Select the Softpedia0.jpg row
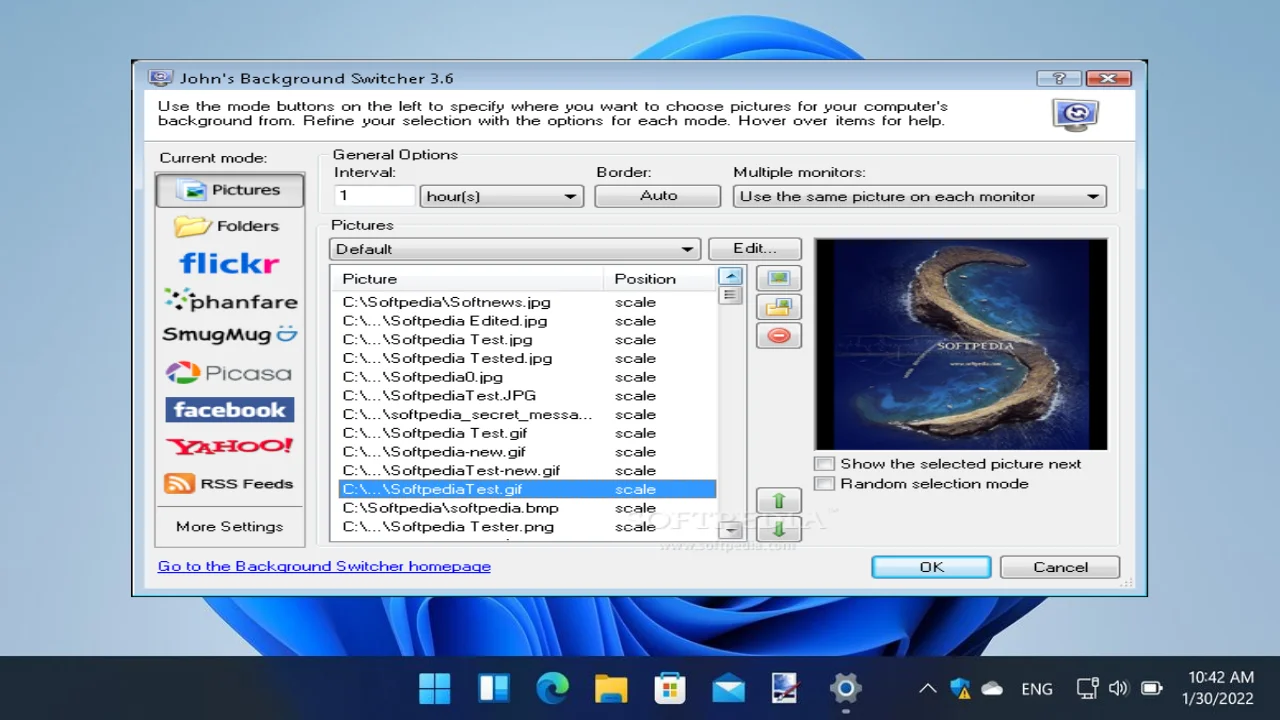 [527, 377]
